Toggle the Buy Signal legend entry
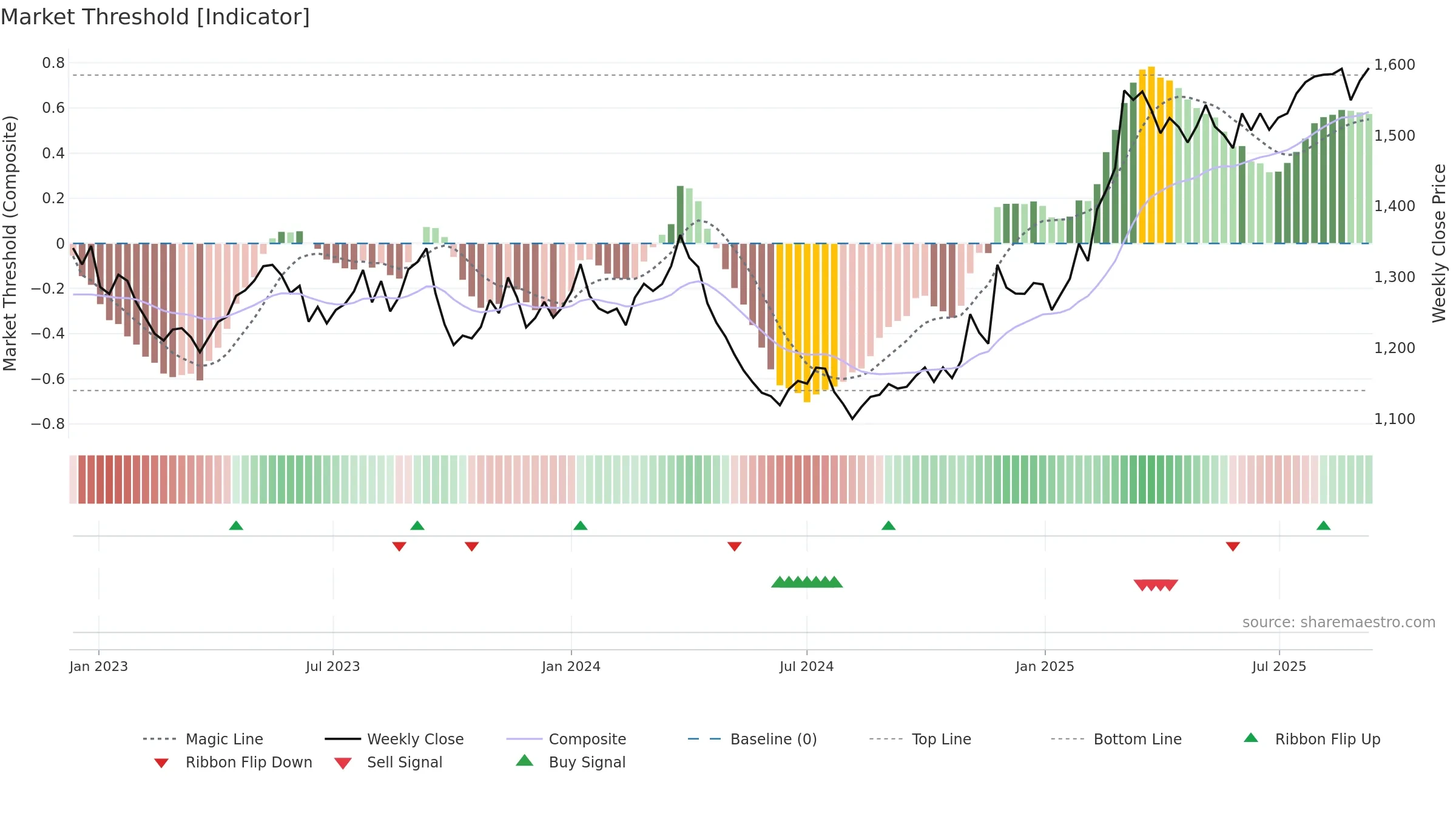 pyautogui.click(x=570, y=762)
